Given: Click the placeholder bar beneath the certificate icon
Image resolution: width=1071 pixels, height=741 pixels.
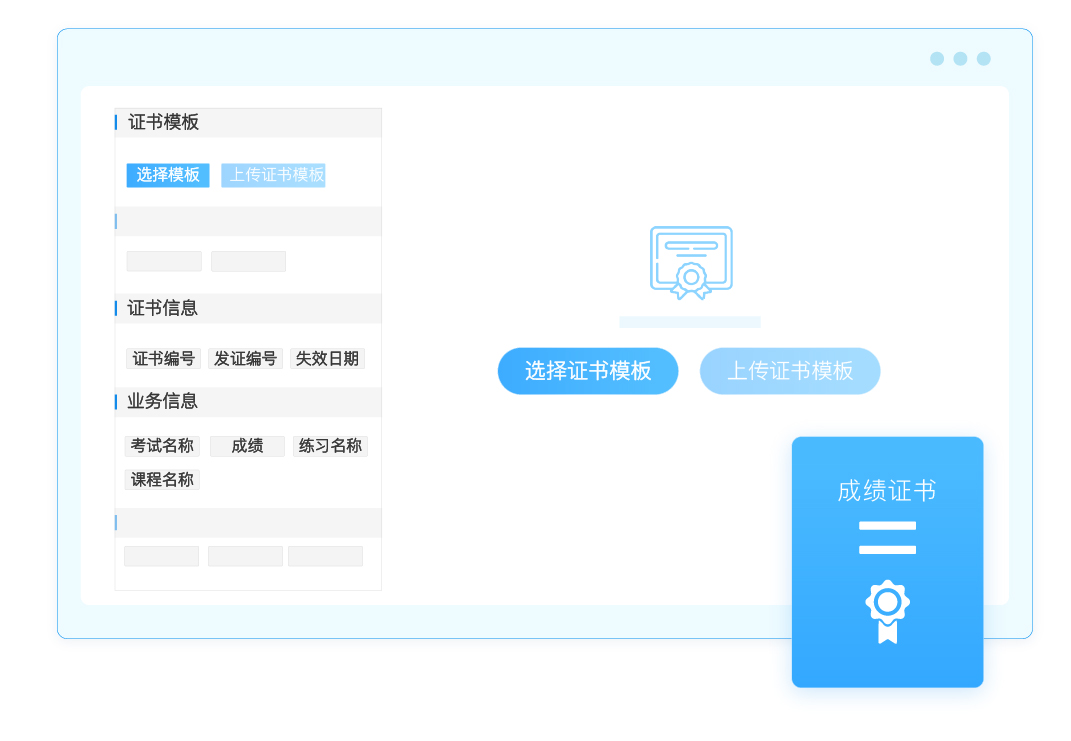Looking at the screenshot, I should point(689,322).
